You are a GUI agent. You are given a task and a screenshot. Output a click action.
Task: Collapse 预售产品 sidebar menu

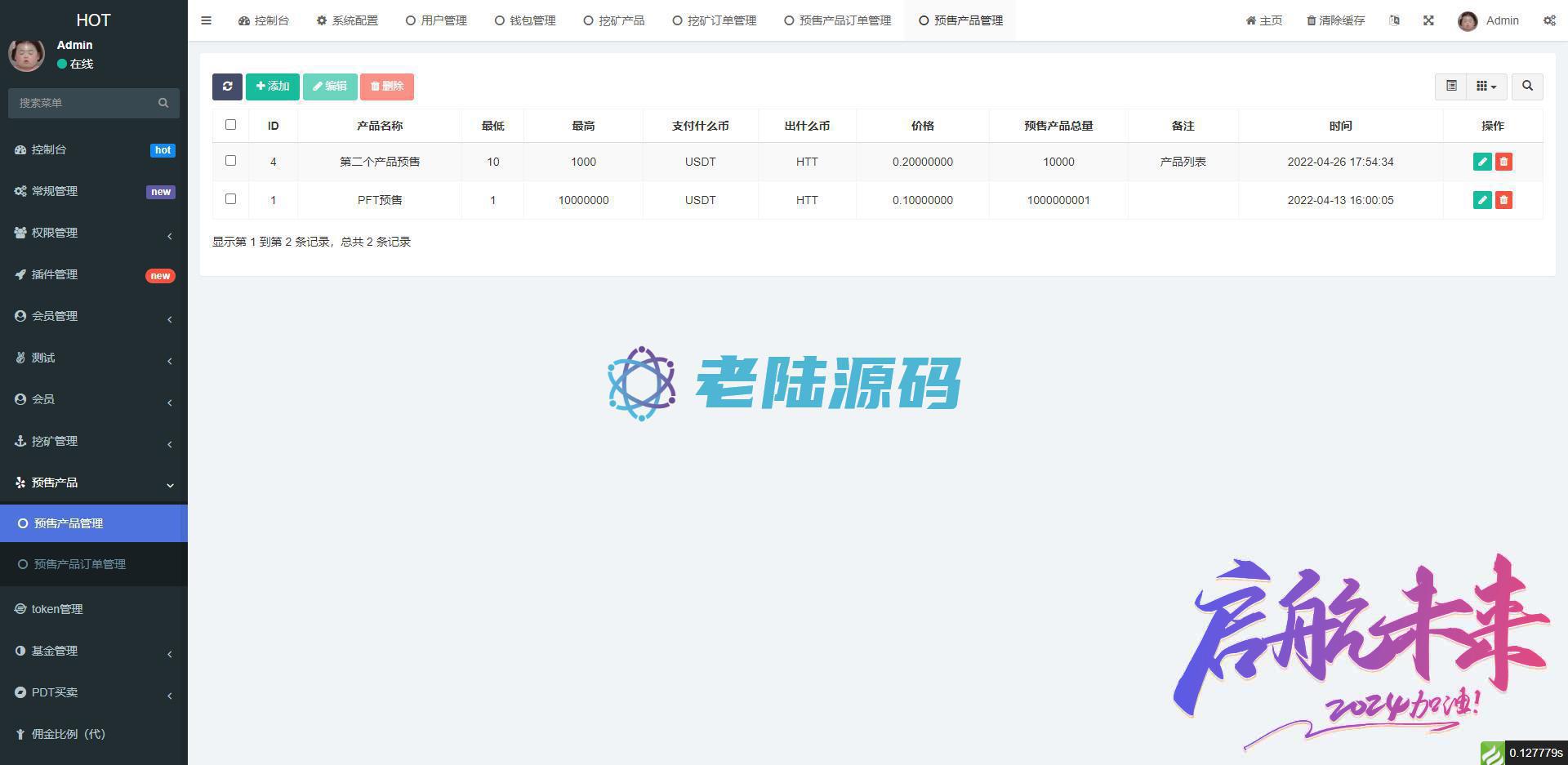point(94,483)
